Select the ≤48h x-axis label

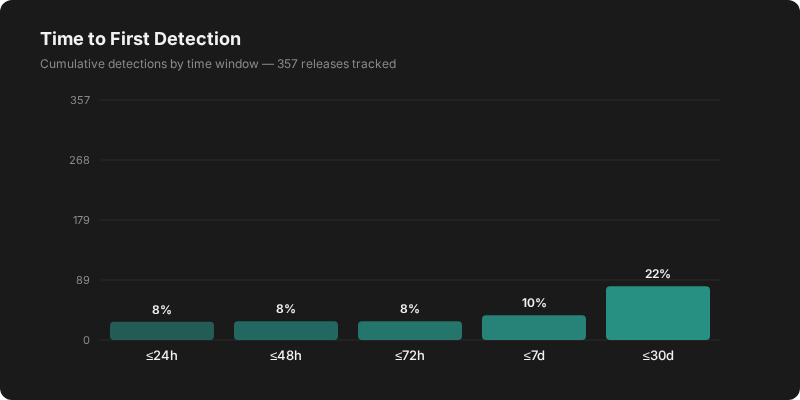pyautogui.click(x=286, y=356)
